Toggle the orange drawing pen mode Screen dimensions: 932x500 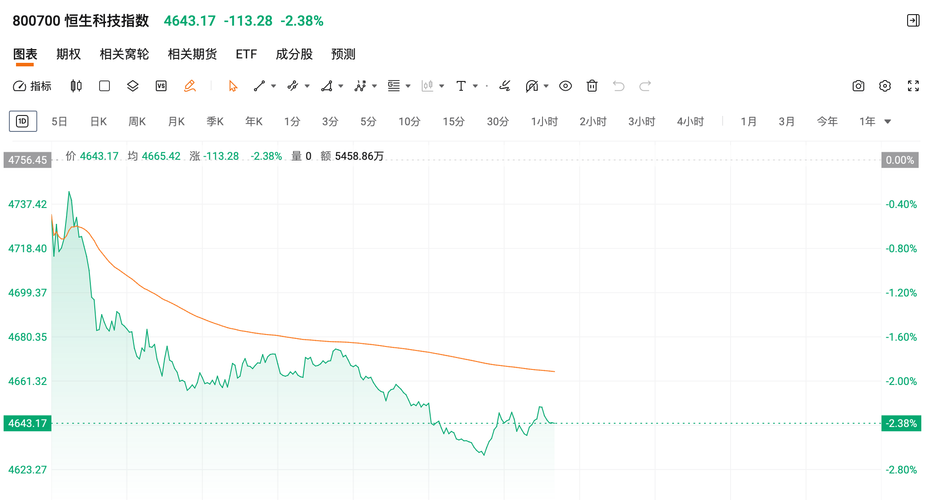pos(190,86)
